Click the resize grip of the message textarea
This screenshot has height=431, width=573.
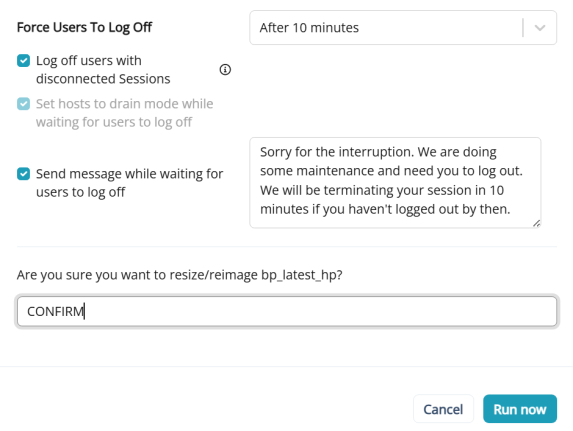tap(536, 223)
